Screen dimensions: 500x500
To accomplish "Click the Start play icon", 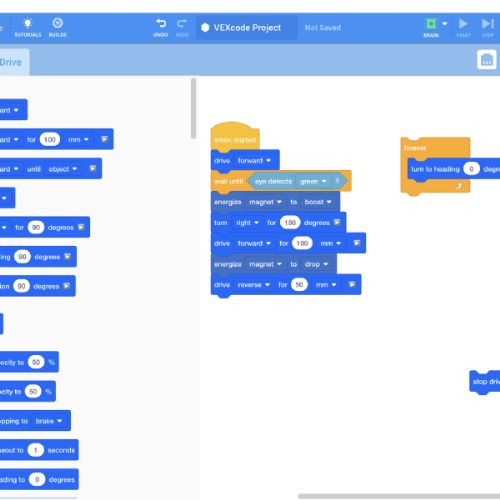I will click(463, 24).
